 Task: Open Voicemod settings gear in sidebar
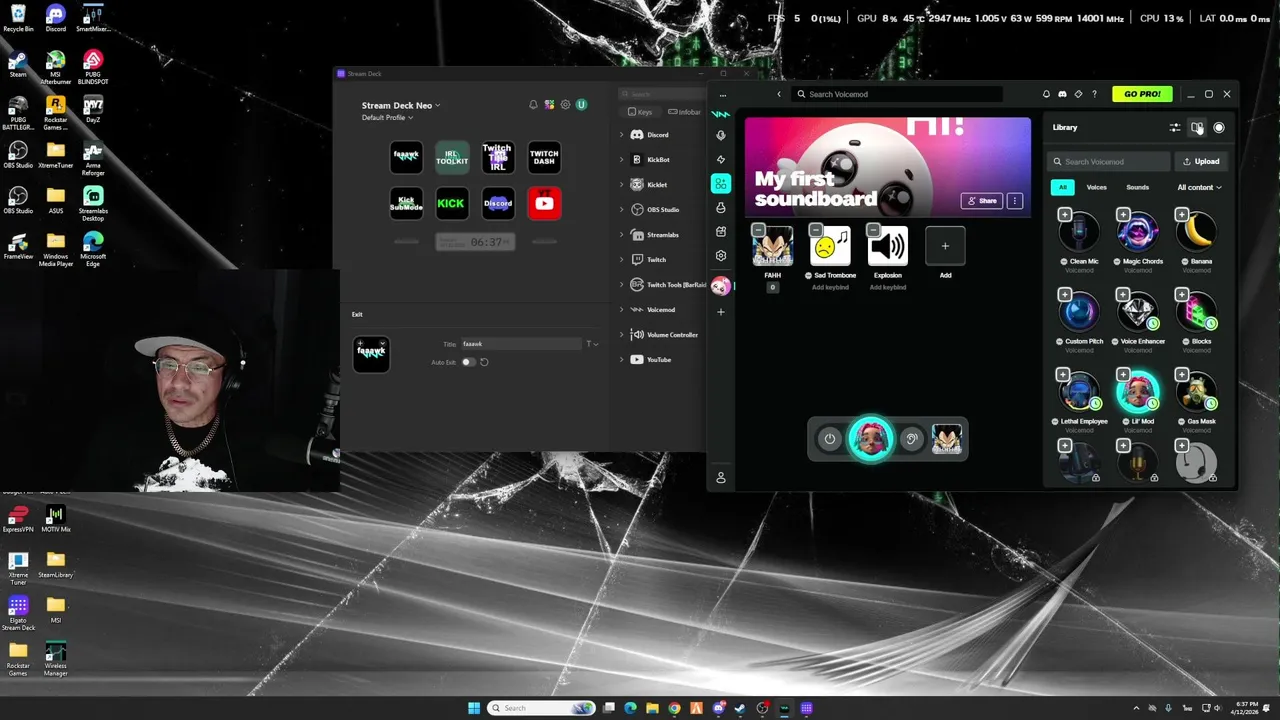tap(720, 255)
